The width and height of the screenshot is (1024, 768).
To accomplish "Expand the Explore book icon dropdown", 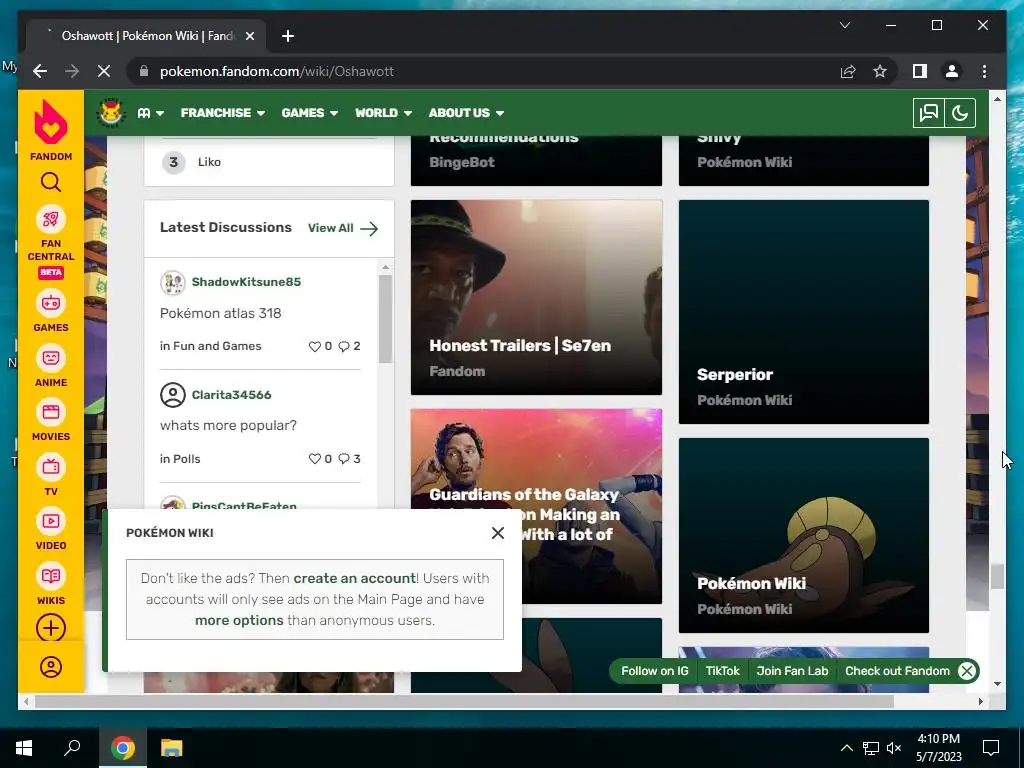I will (x=150, y=113).
